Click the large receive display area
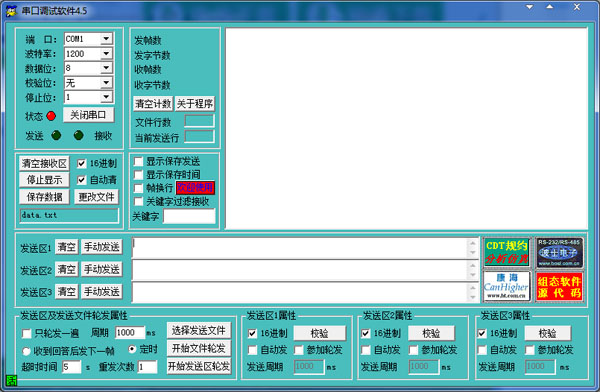Screen dimensions: 600x392 point(406,128)
